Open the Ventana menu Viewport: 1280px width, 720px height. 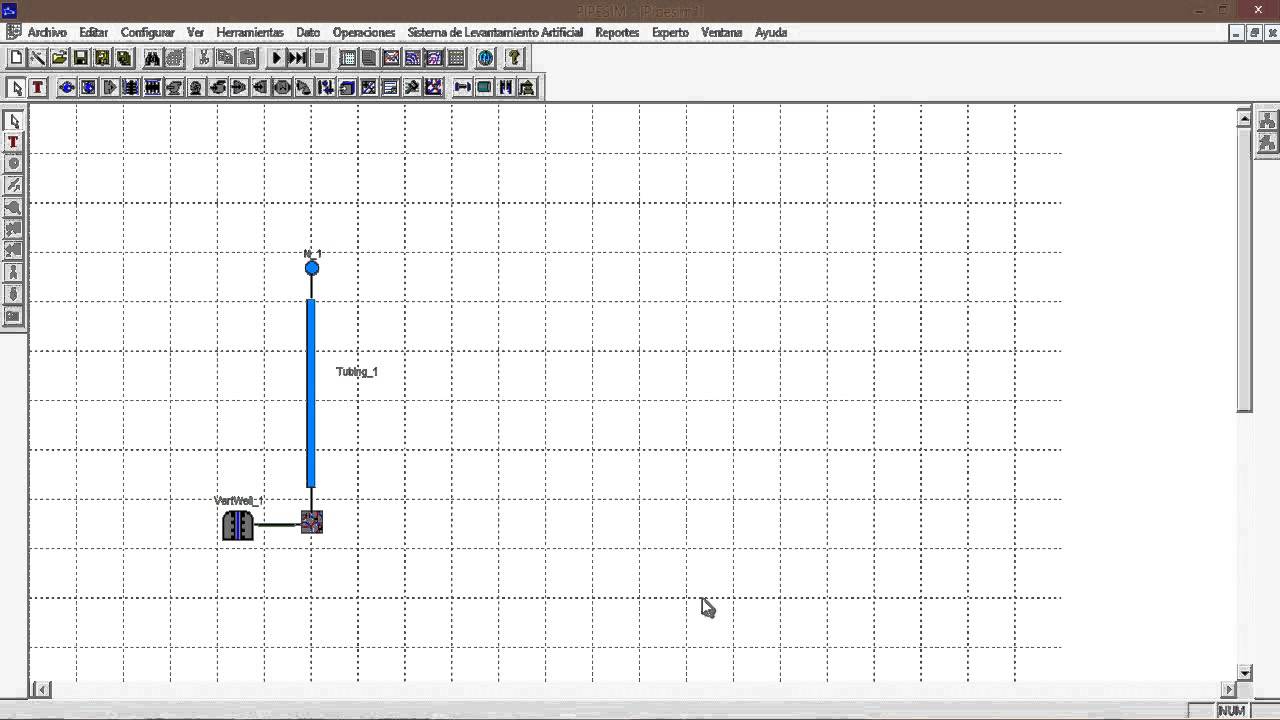tap(721, 33)
